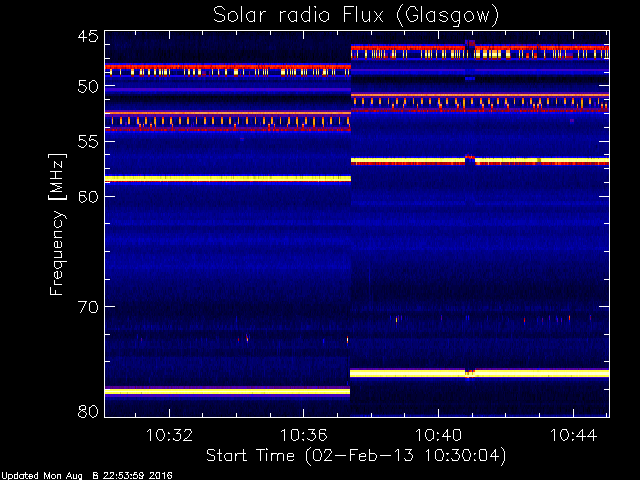Click the yellow band near 57 MHz, right half

tap(480, 160)
